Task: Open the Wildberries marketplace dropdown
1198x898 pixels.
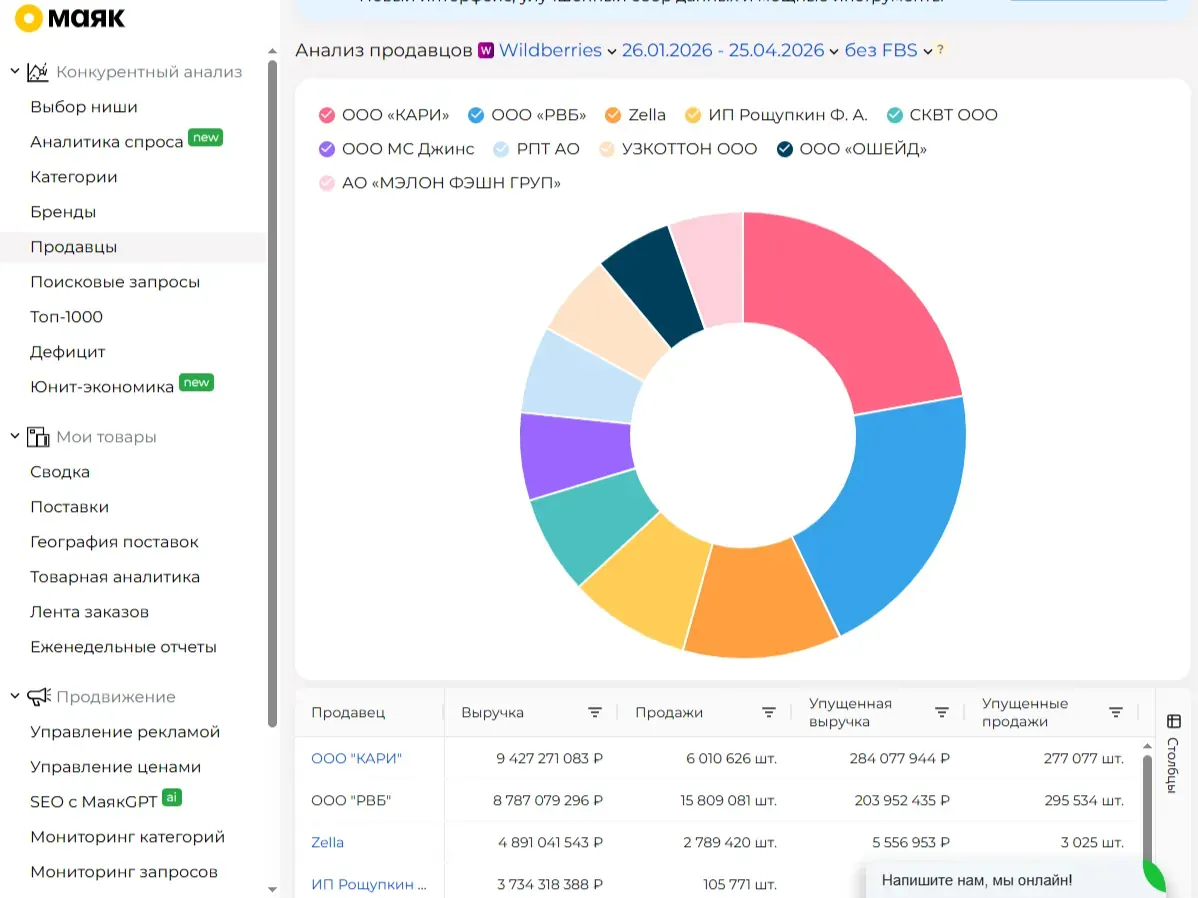Action: [557, 50]
